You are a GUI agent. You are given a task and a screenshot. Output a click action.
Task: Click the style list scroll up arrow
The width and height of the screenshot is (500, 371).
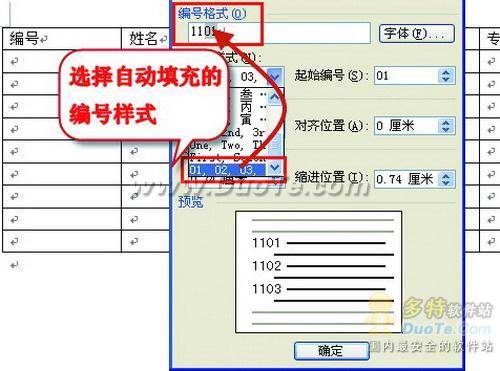pyautogui.click(x=275, y=97)
